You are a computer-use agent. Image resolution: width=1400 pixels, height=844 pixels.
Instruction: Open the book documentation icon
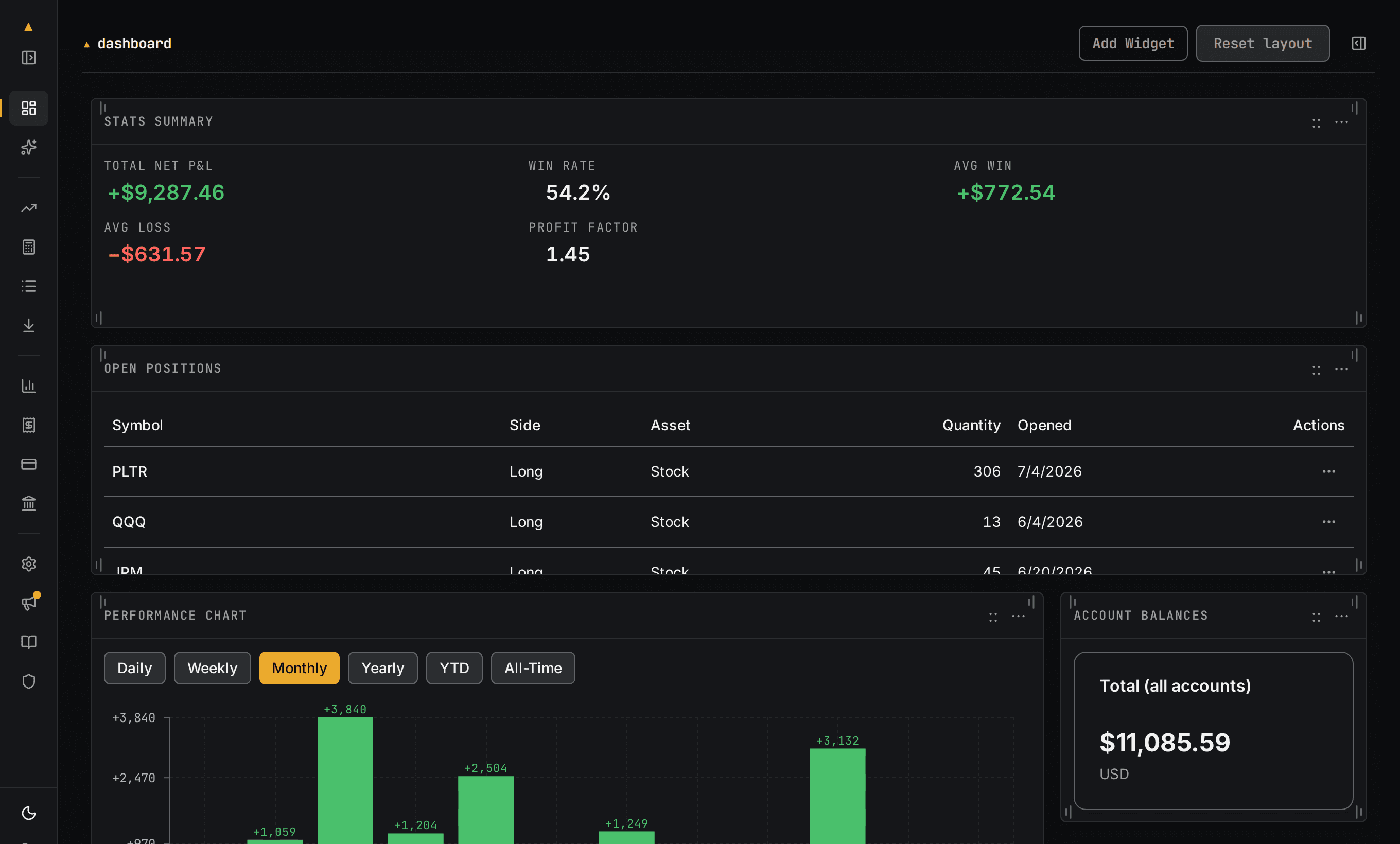click(x=28, y=642)
